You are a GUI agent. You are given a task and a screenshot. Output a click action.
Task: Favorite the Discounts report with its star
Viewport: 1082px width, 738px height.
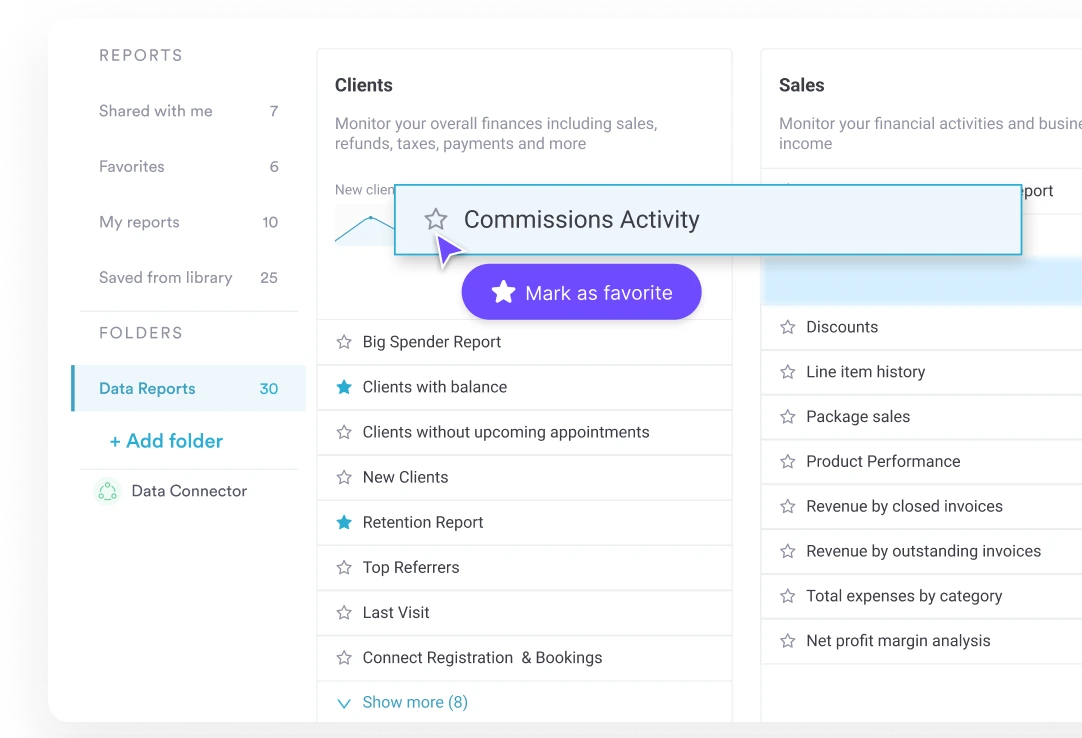(788, 327)
